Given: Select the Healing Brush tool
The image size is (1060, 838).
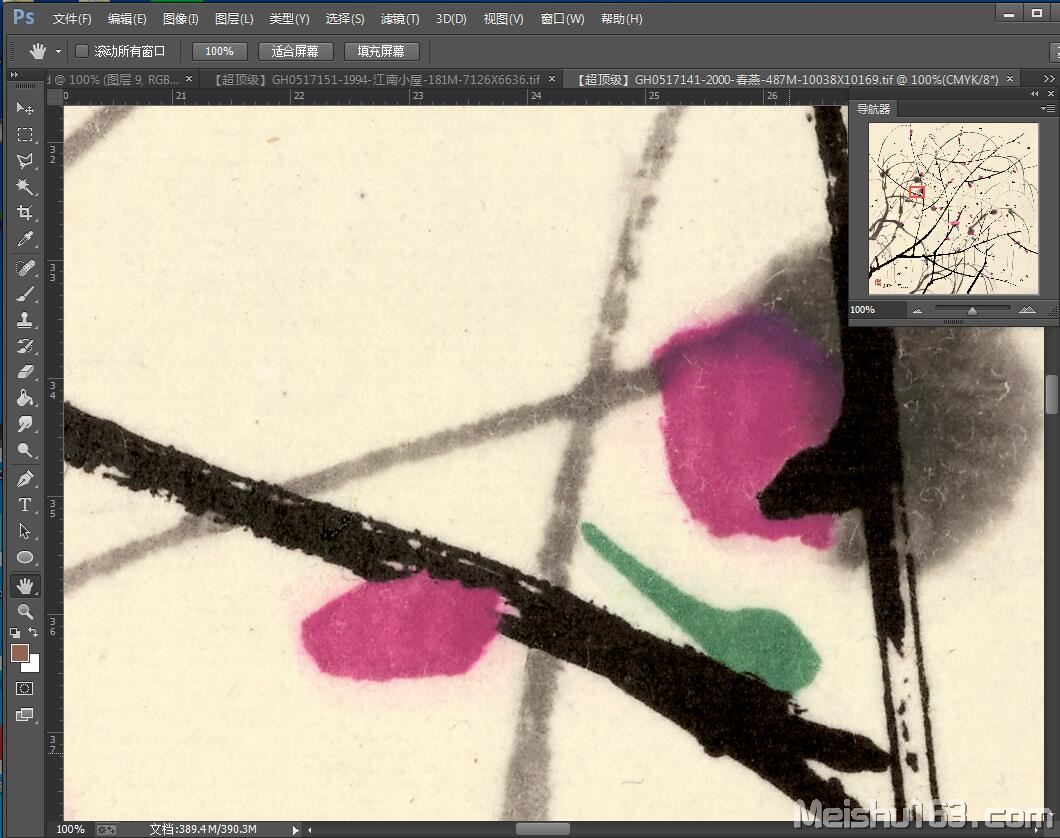Looking at the screenshot, I should pos(25,268).
